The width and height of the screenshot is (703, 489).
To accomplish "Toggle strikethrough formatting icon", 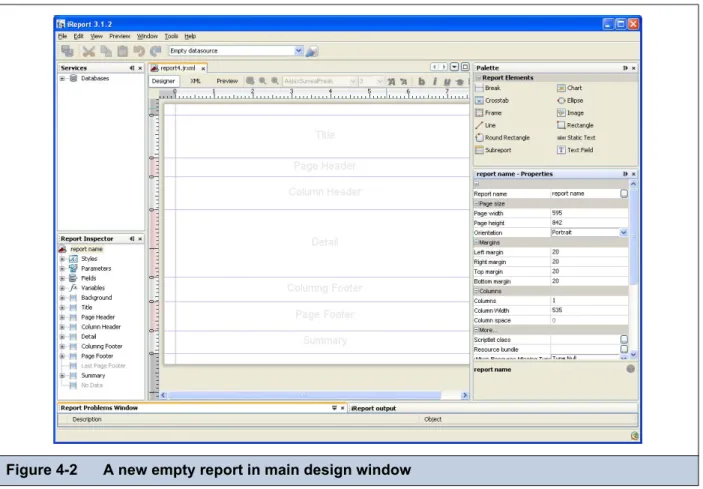I will pyautogui.click(x=460, y=82).
